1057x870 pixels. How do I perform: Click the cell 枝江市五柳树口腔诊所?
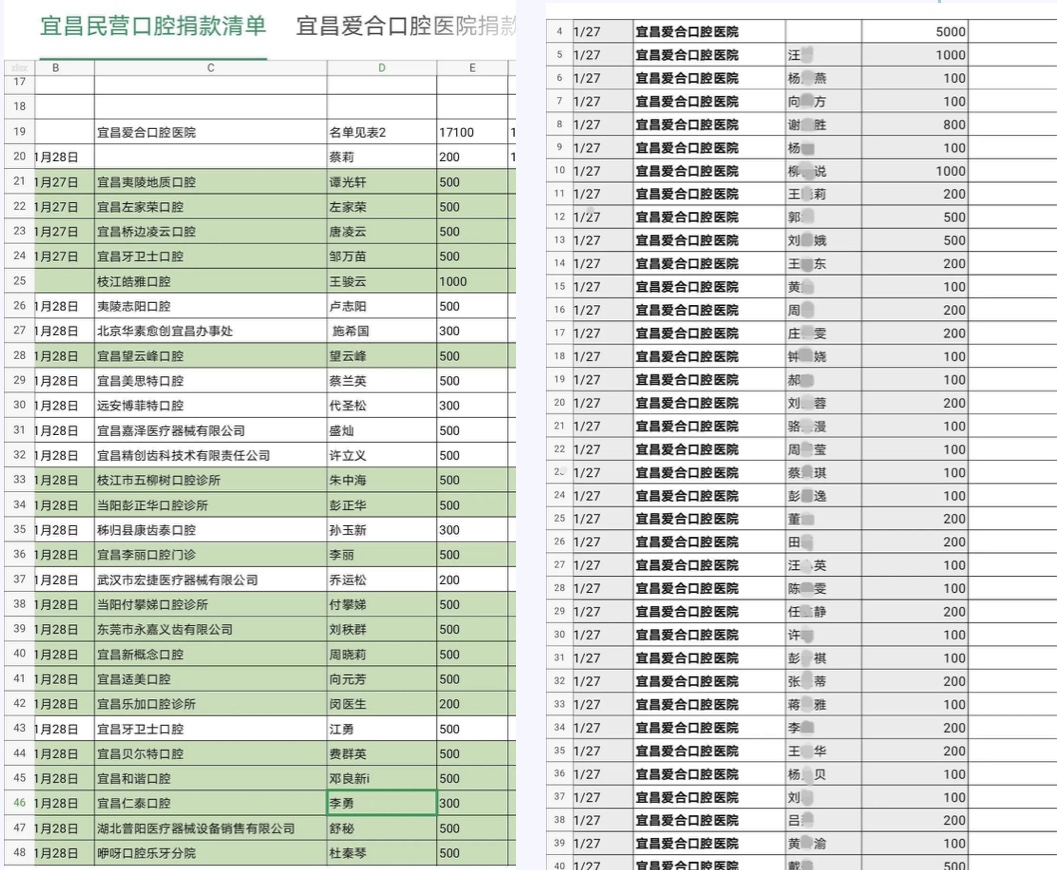[x=211, y=480]
